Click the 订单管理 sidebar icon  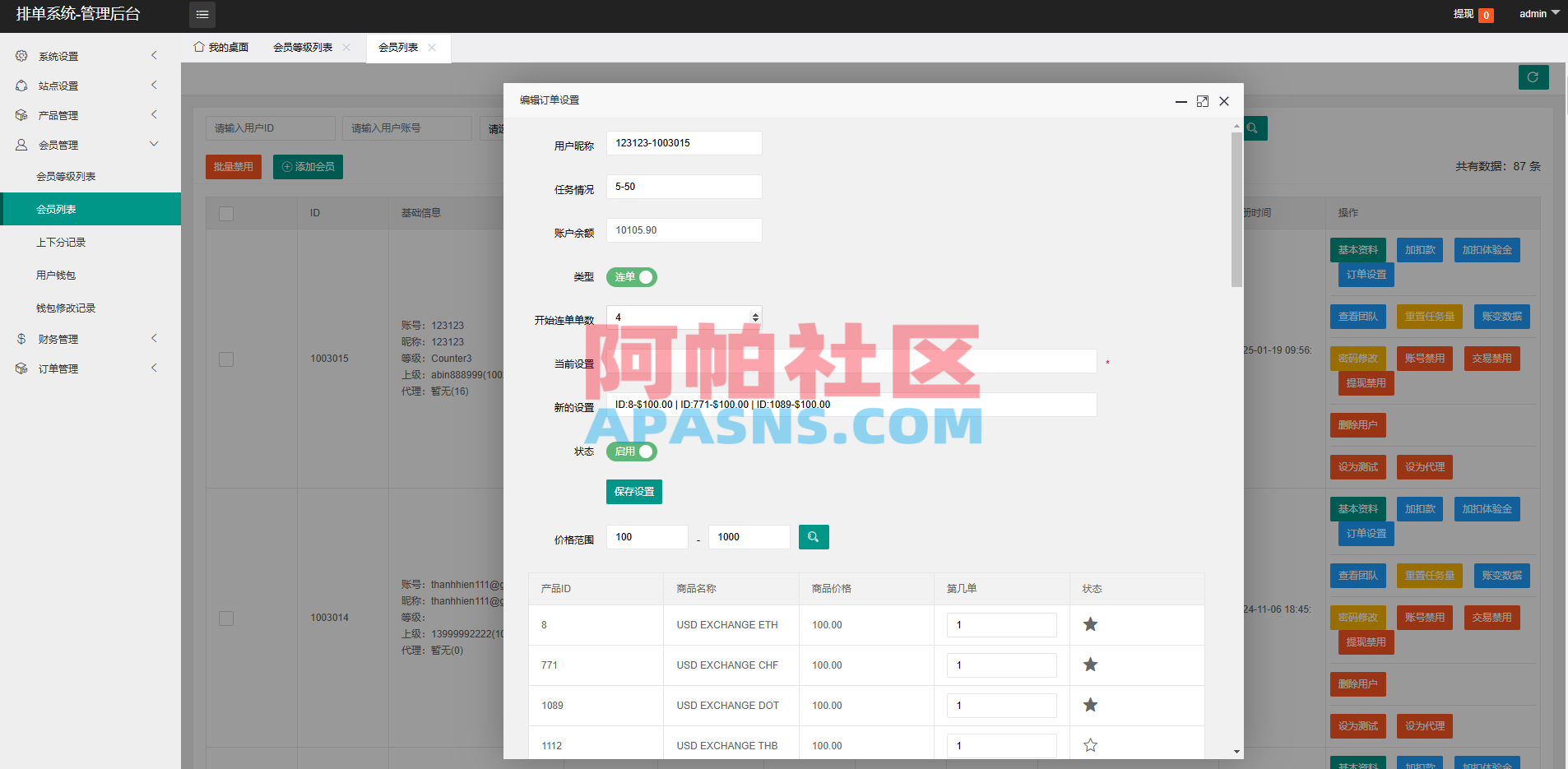[21, 368]
